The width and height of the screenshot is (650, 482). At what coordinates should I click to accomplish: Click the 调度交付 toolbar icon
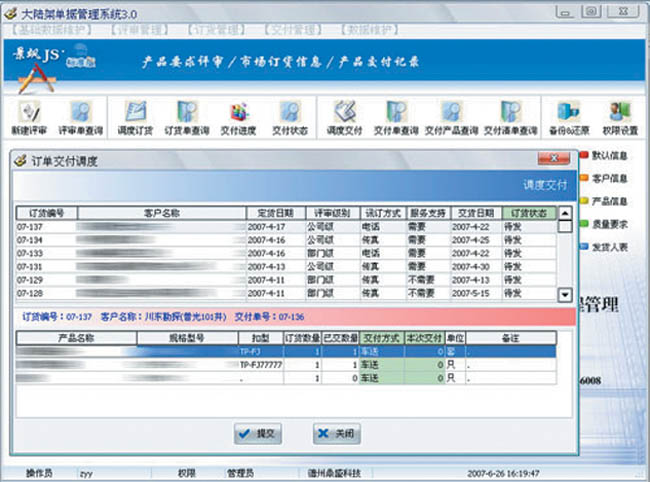(343, 117)
